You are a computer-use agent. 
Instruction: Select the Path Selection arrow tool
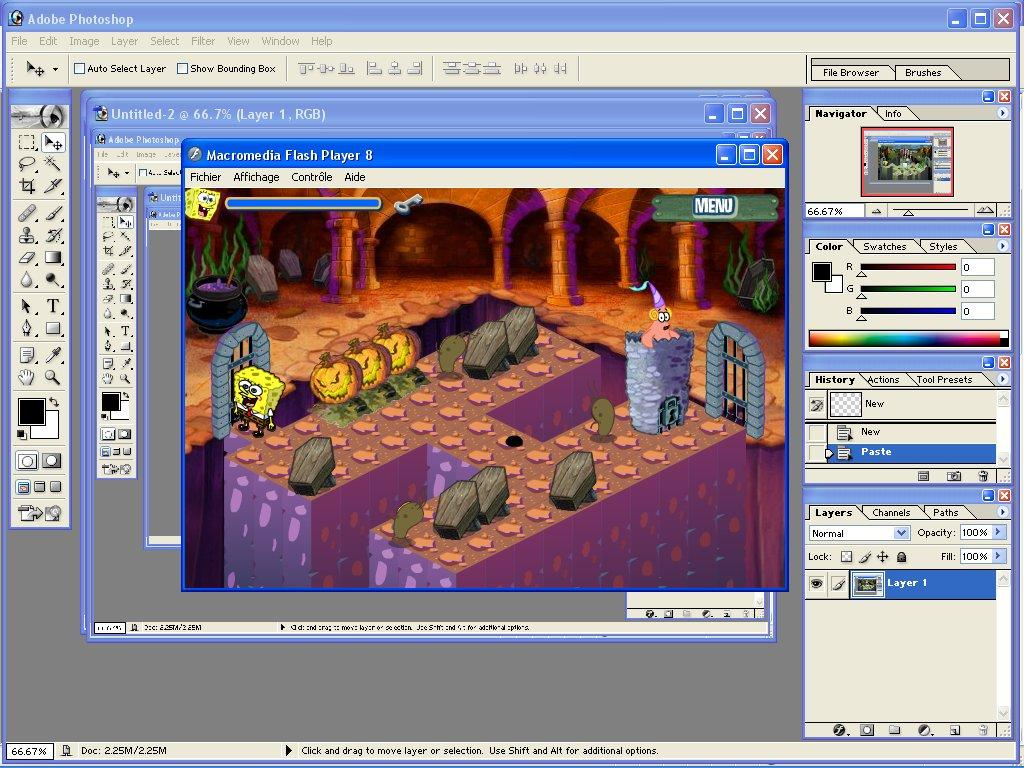coord(27,306)
